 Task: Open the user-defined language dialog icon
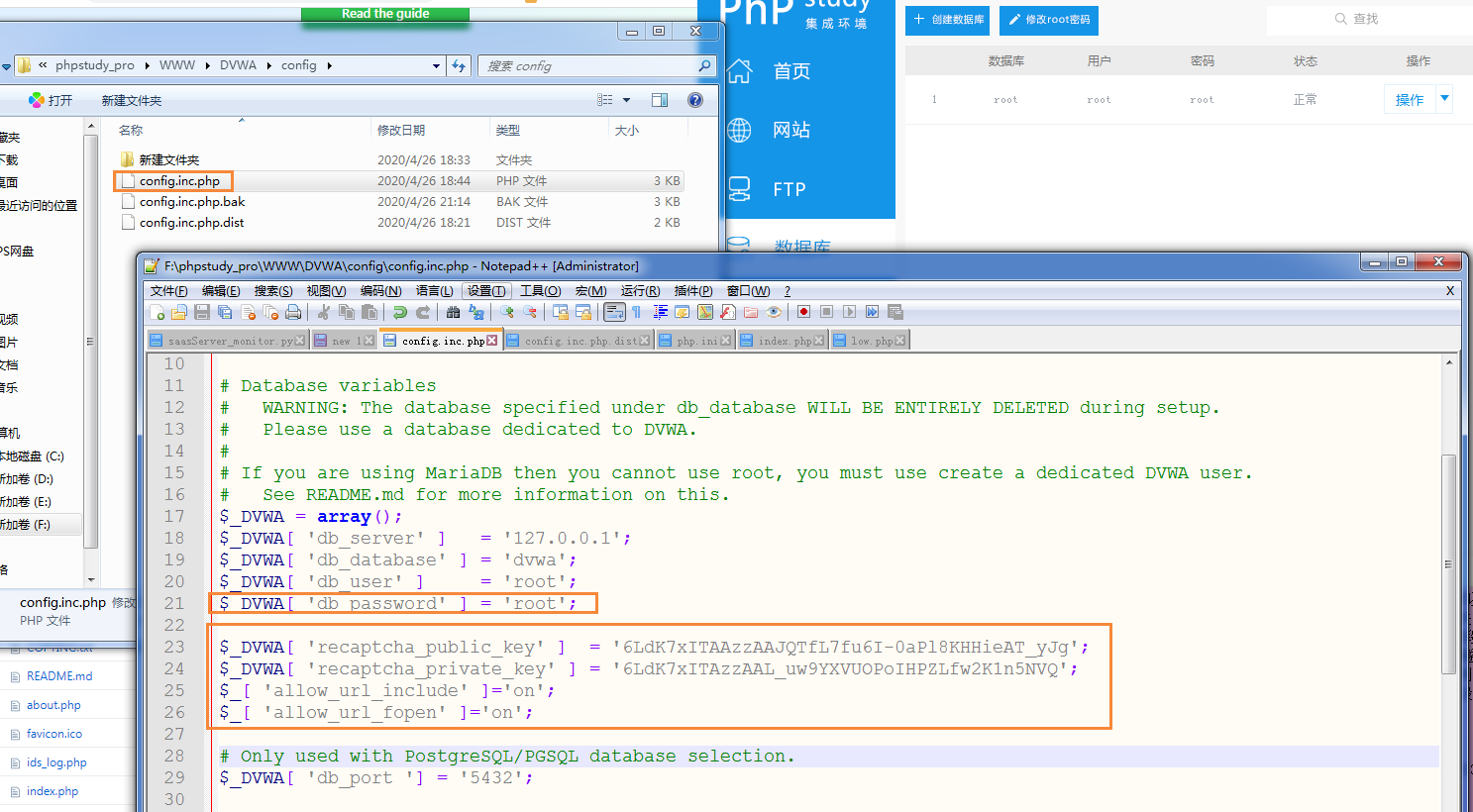pos(682,312)
